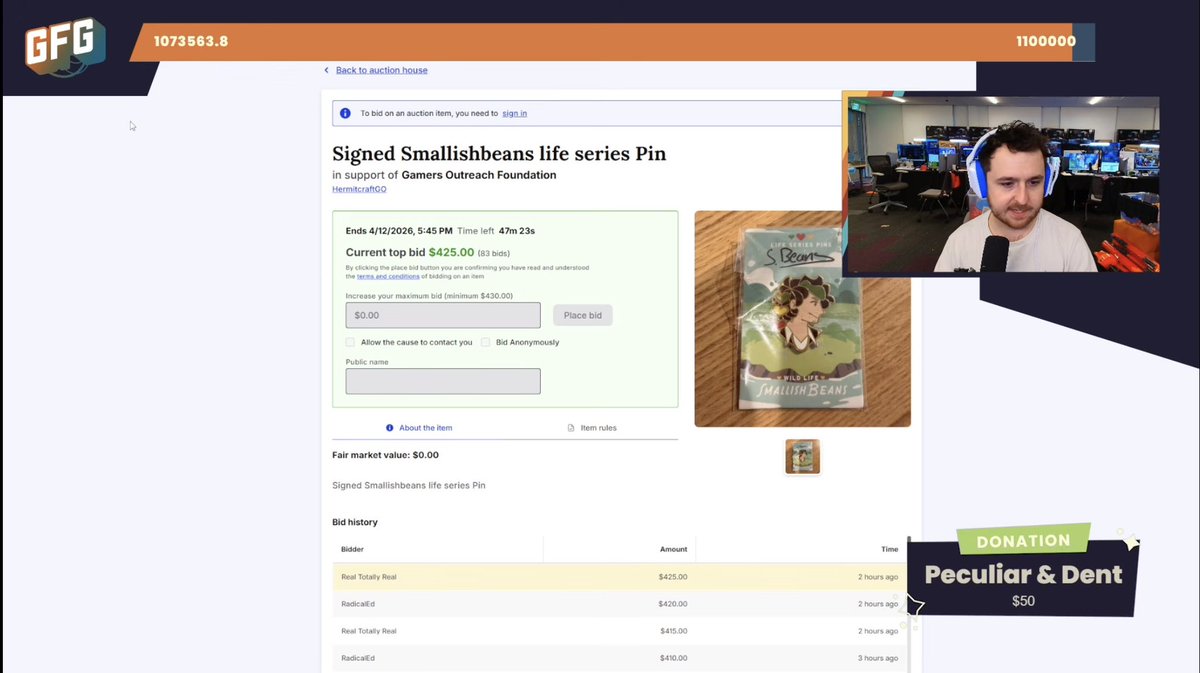This screenshot has height=673, width=1200.
Task: Click the sign in link
Action: (514, 113)
